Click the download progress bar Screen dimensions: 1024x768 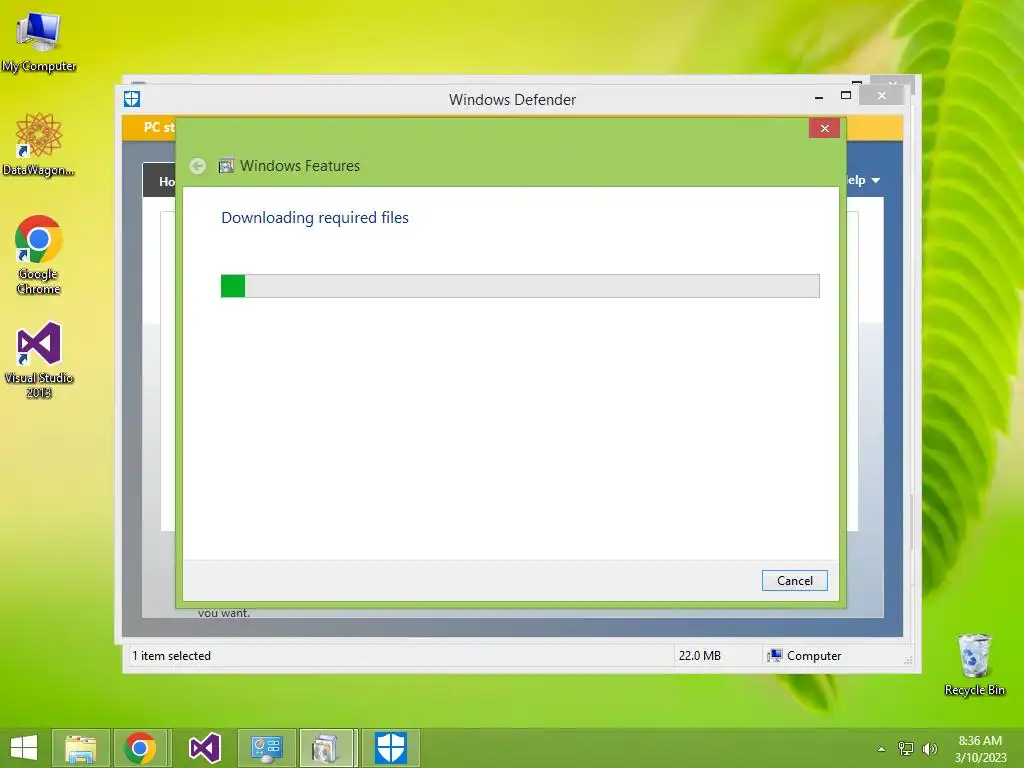point(520,286)
